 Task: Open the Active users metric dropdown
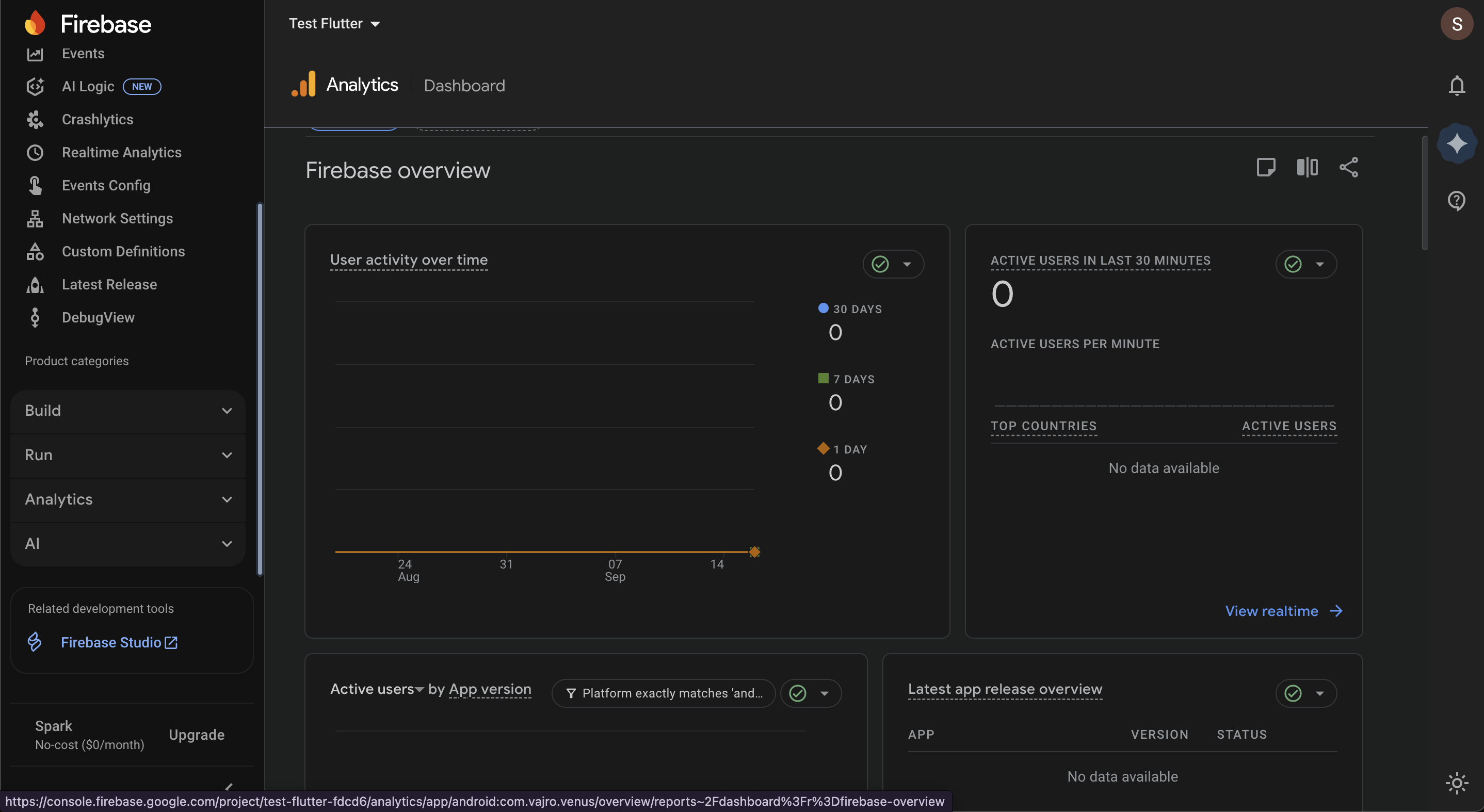(377, 689)
